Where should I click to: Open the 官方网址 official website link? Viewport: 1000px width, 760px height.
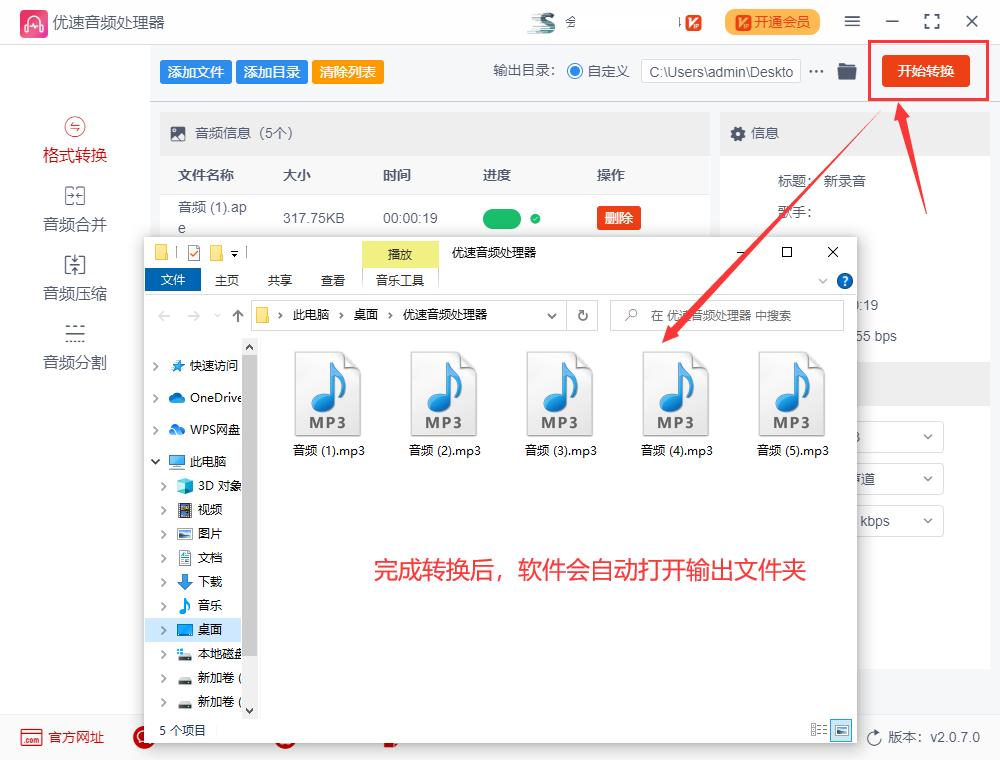coord(64,737)
